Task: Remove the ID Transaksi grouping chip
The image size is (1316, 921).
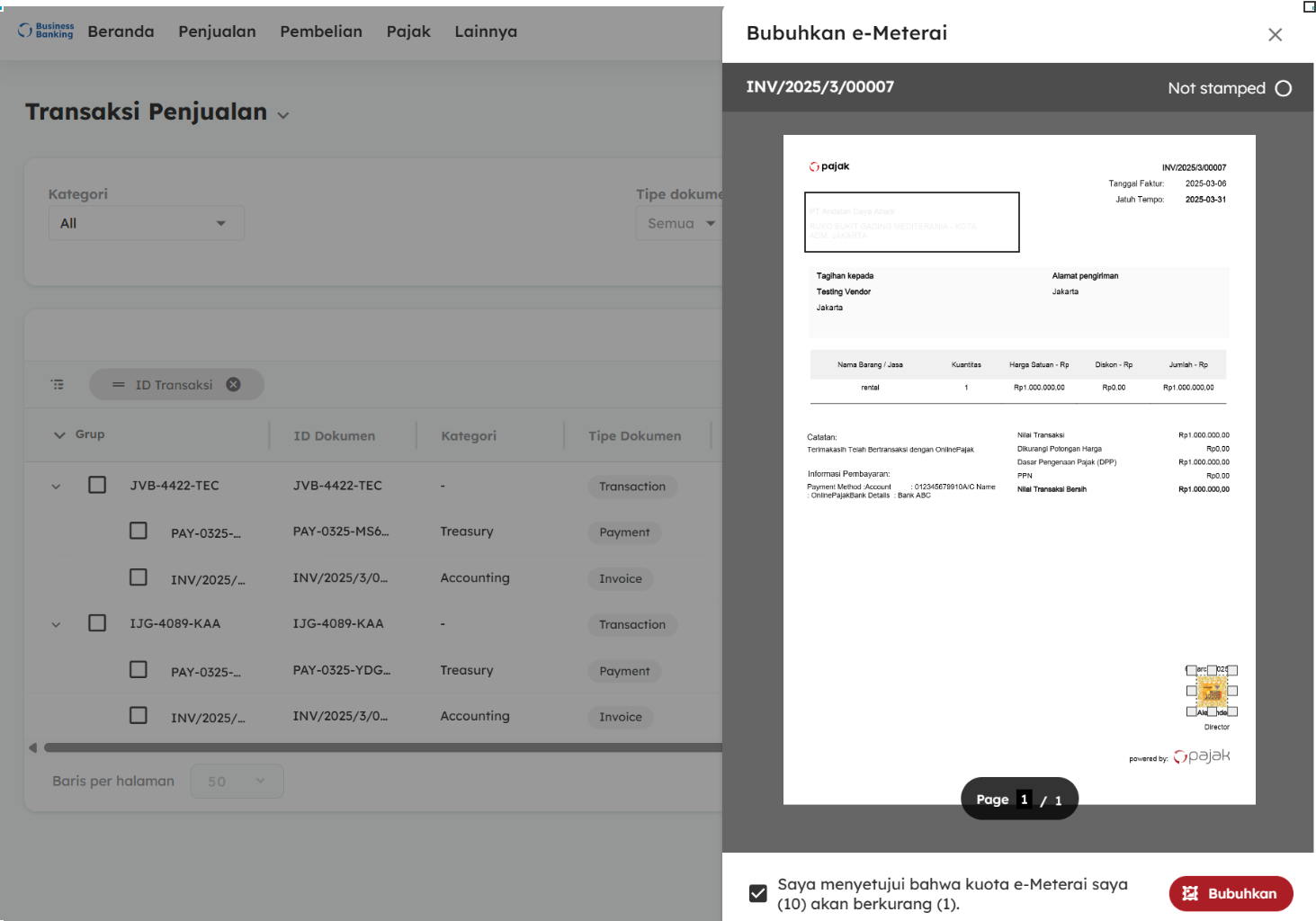Action: tap(233, 385)
